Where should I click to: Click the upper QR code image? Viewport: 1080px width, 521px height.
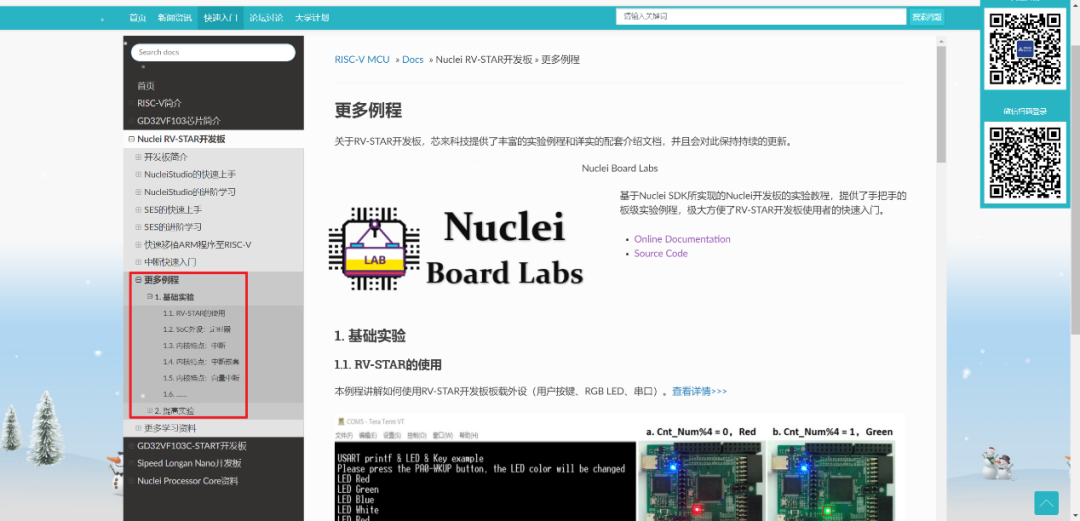point(1024,48)
